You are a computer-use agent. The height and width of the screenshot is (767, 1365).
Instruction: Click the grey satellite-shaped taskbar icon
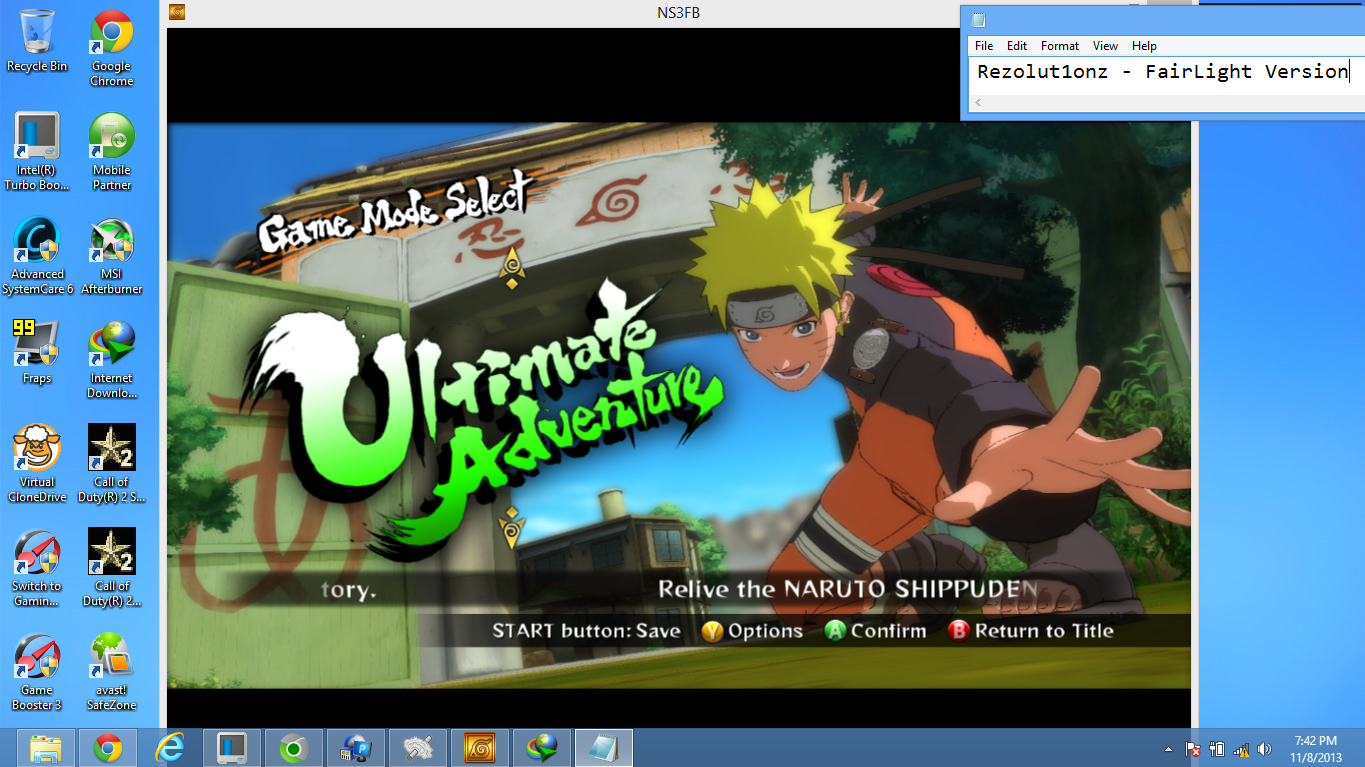point(417,748)
